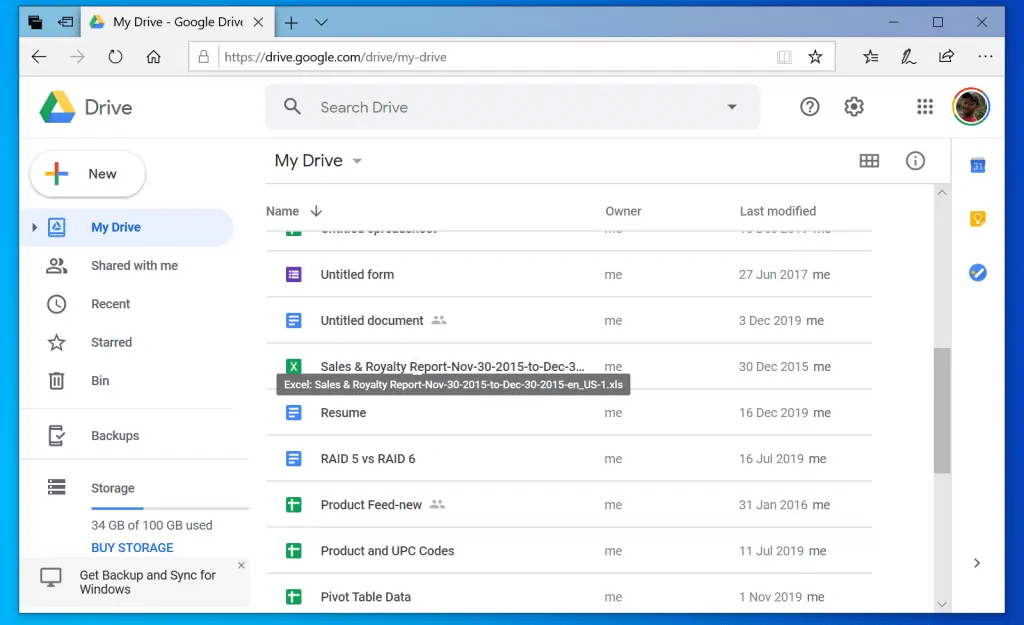Open the Google apps launcher grid

(924, 106)
